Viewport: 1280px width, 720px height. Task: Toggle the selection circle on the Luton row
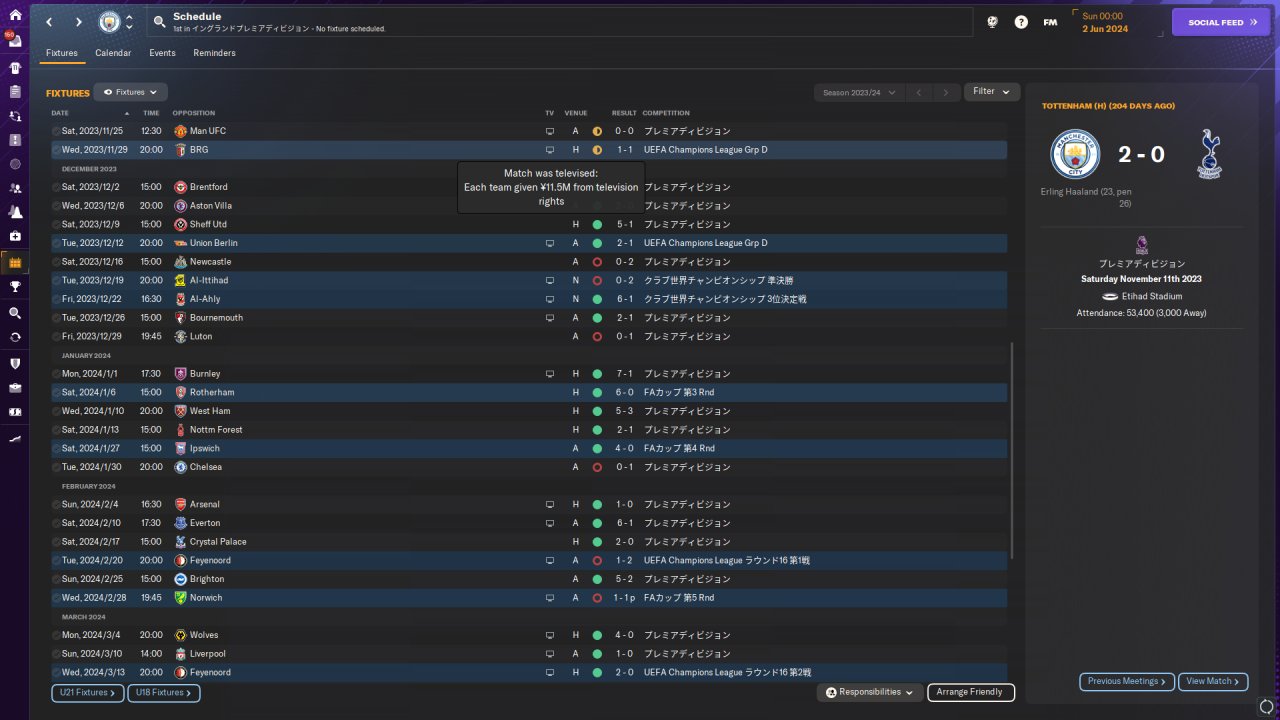pyautogui.click(x=56, y=337)
